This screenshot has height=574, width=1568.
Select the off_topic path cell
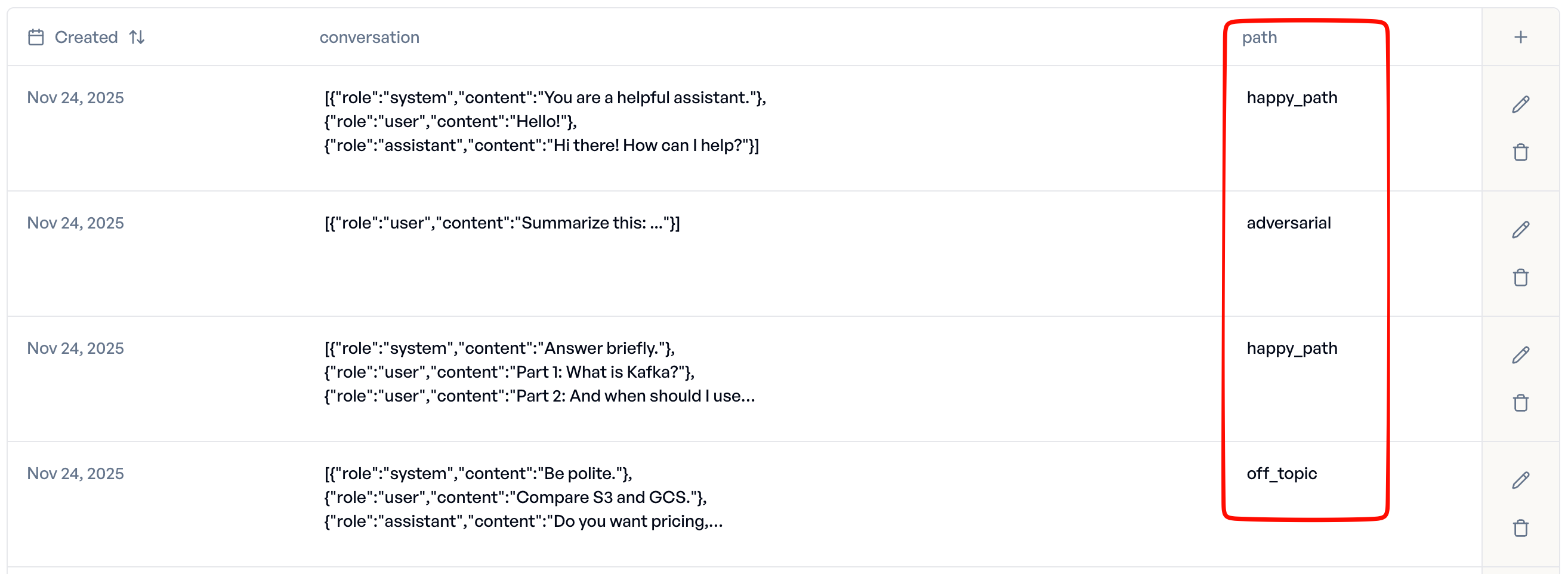tap(1280, 474)
